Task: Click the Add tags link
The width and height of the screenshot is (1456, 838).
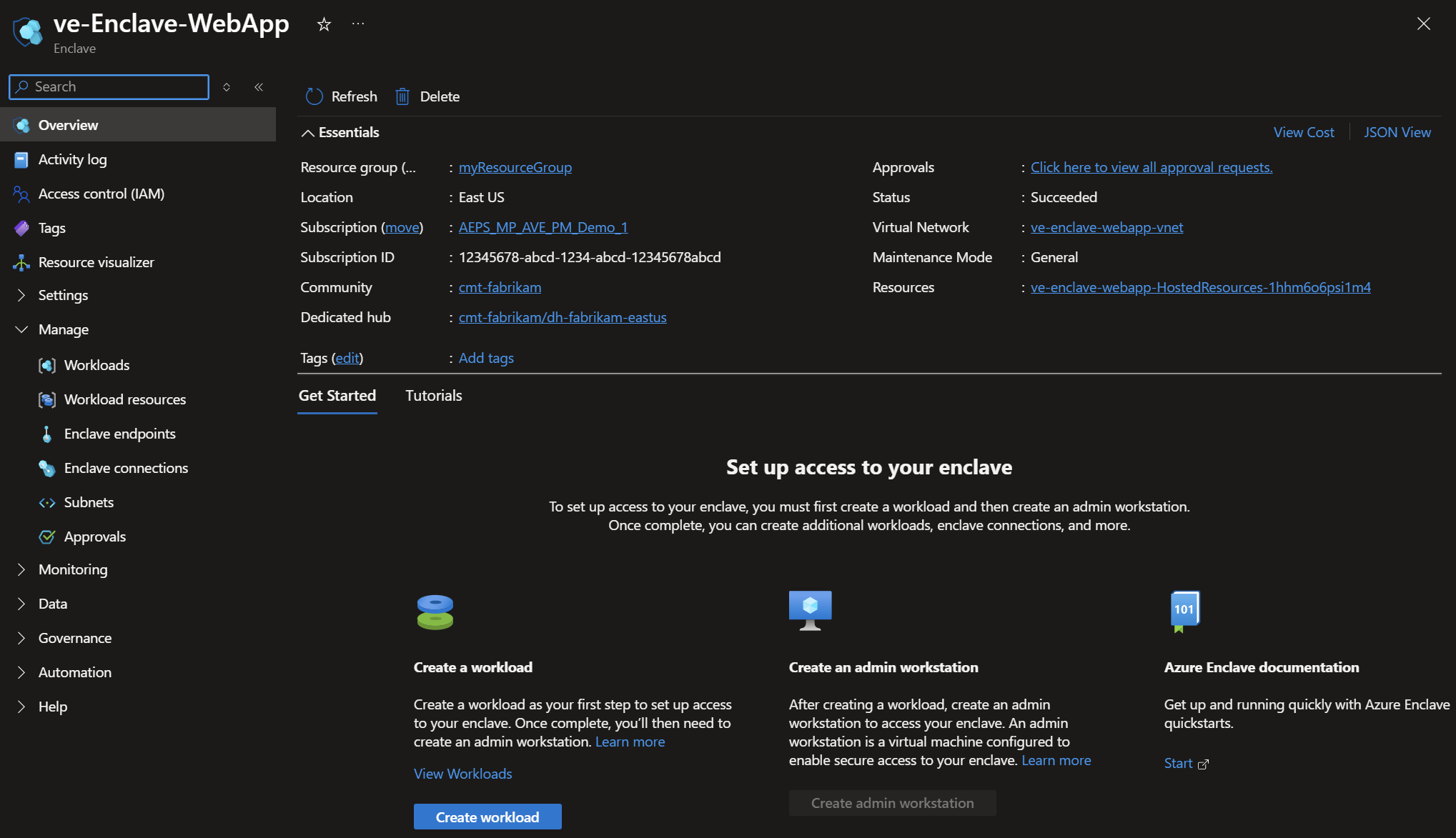Action: 486,358
